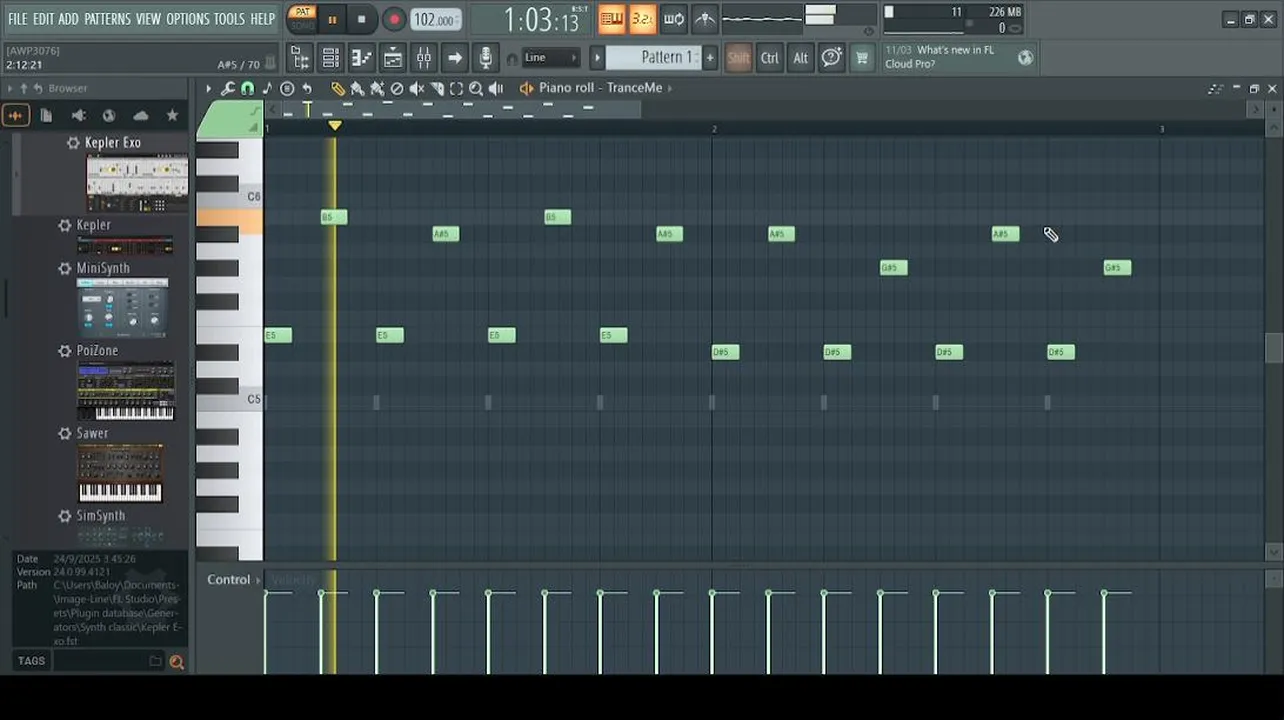
Task: Pause playback with the pause button
Action: 332,19
